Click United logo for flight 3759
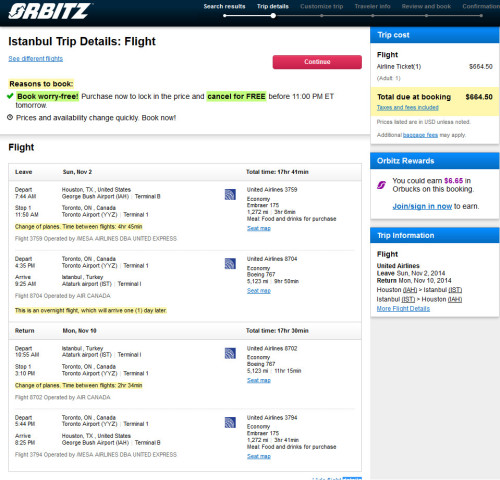This screenshot has height=480, width=500. point(230,194)
